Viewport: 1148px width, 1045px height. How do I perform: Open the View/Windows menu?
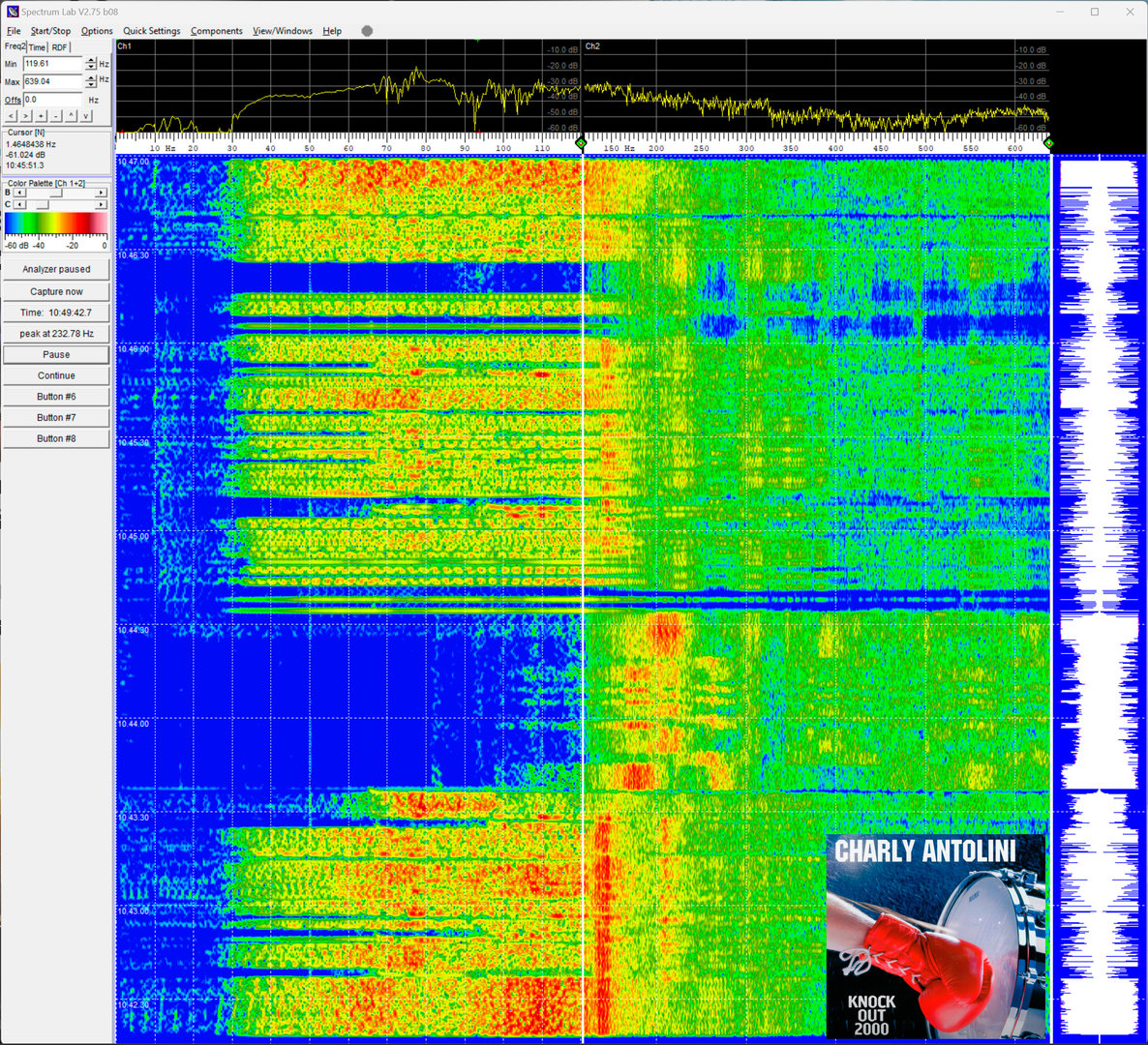click(283, 31)
